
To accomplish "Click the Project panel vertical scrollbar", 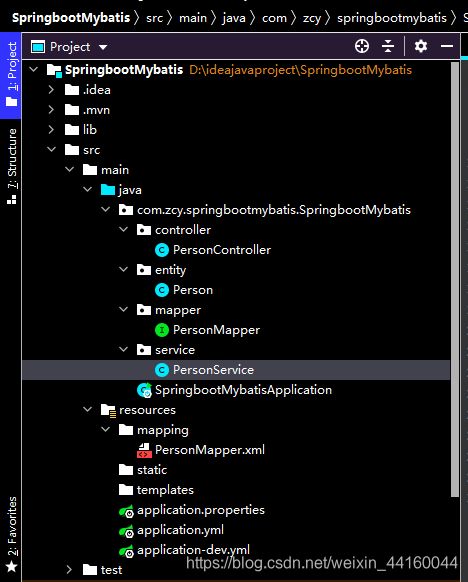I will (455, 279).
